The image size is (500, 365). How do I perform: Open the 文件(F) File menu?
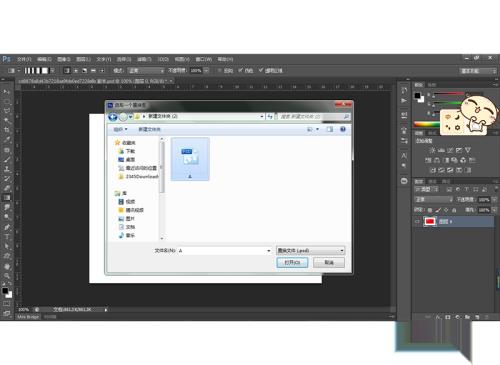click(24, 59)
